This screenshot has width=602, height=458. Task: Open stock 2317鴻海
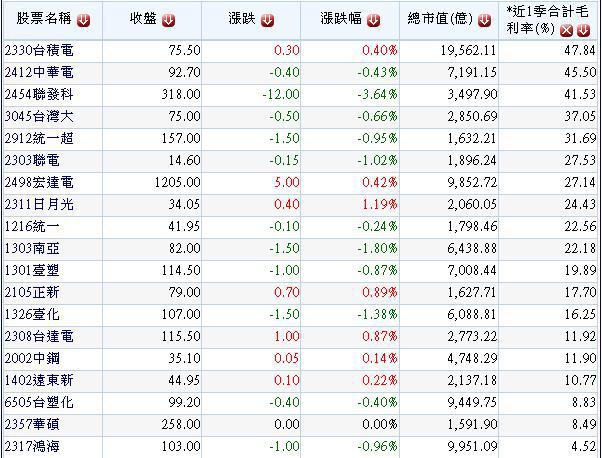click(x=32, y=446)
